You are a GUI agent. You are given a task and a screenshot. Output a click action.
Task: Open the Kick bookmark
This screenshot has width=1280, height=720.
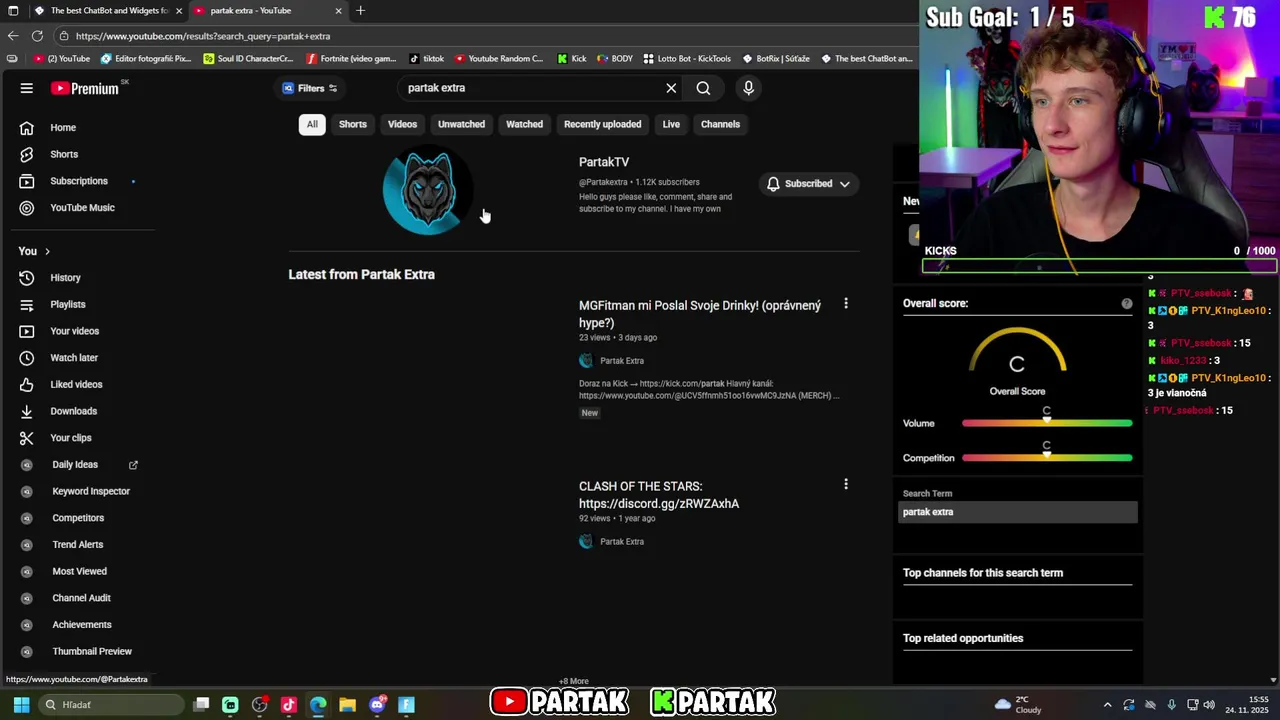pyautogui.click(x=572, y=59)
